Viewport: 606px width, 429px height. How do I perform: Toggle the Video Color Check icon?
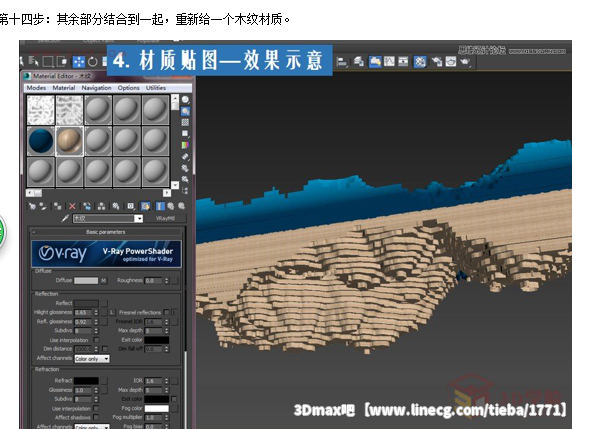tap(186, 145)
